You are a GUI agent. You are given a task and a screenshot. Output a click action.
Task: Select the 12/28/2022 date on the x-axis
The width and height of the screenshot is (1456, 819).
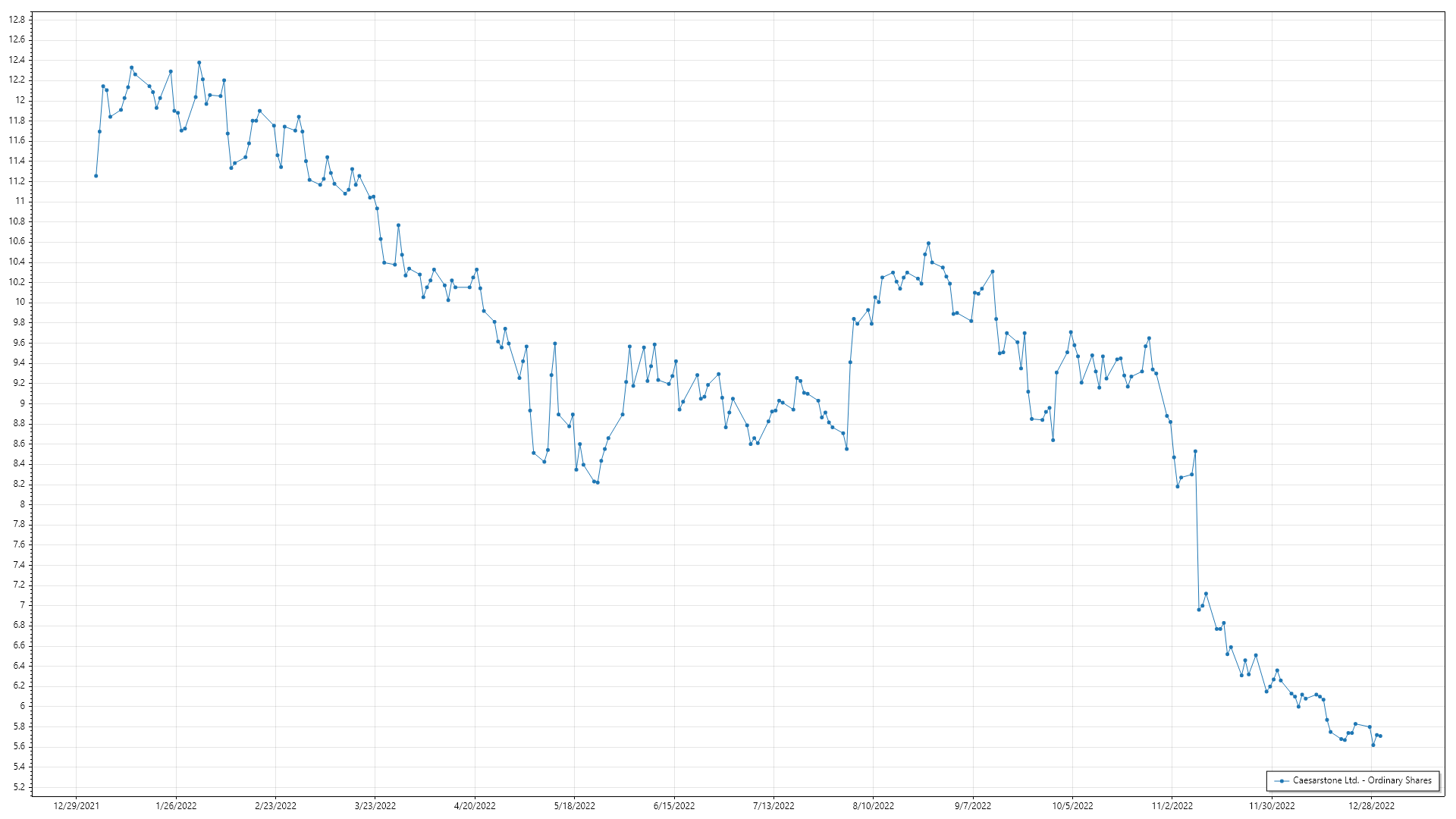1371,806
